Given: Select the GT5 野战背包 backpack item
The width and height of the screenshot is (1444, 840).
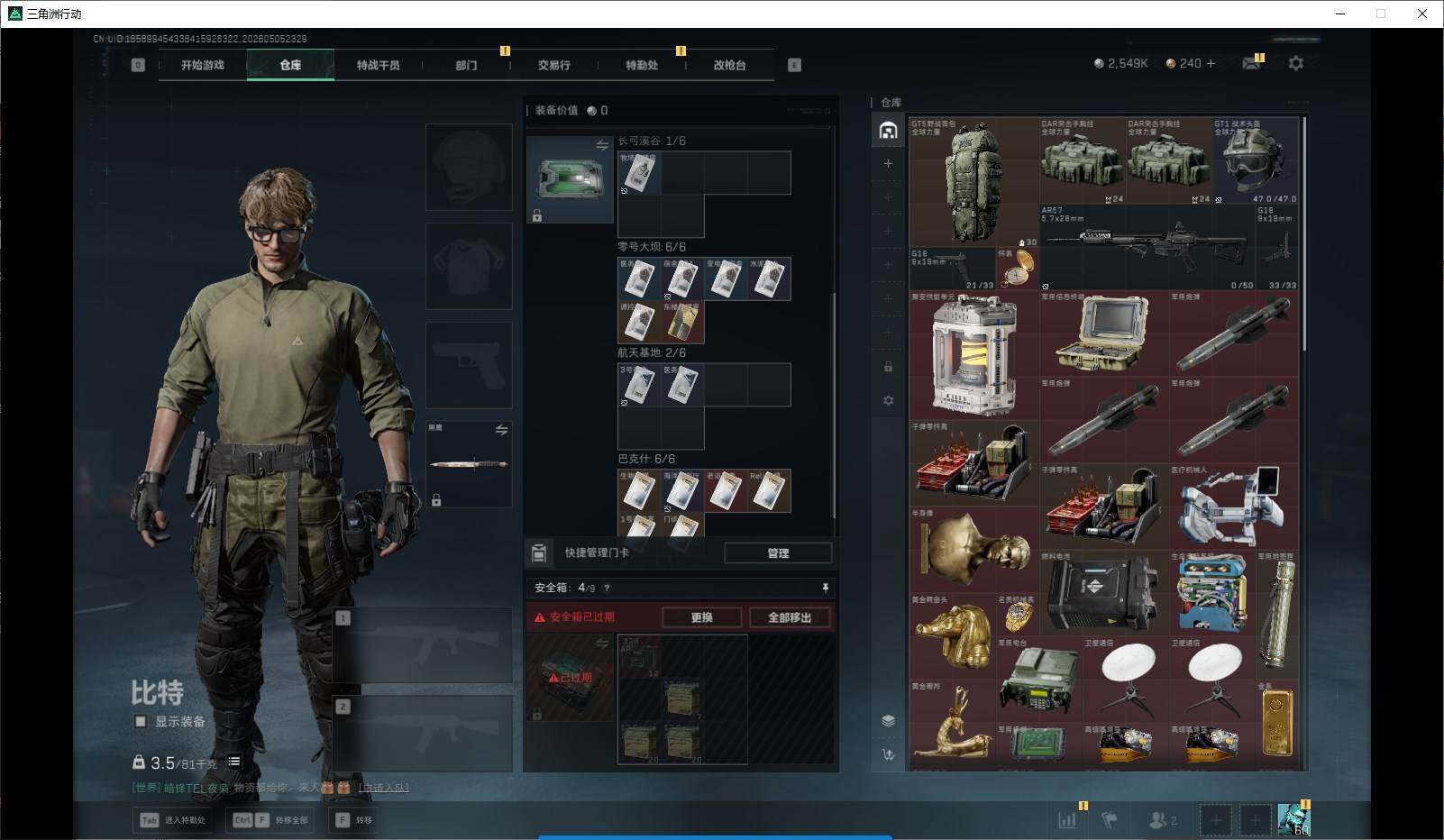Looking at the screenshot, I should point(973,182).
